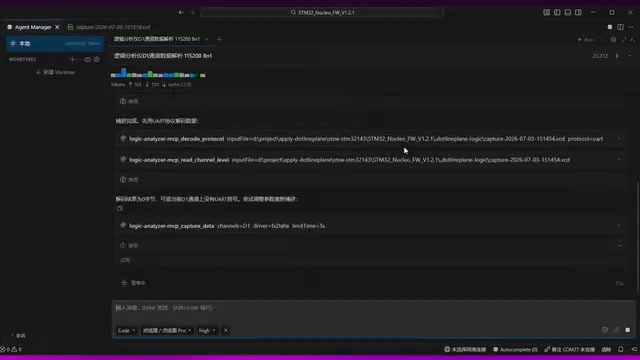The height and width of the screenshot is (360, 640).
Task: Navigate back with the left arrow
Action: (181, 13)
